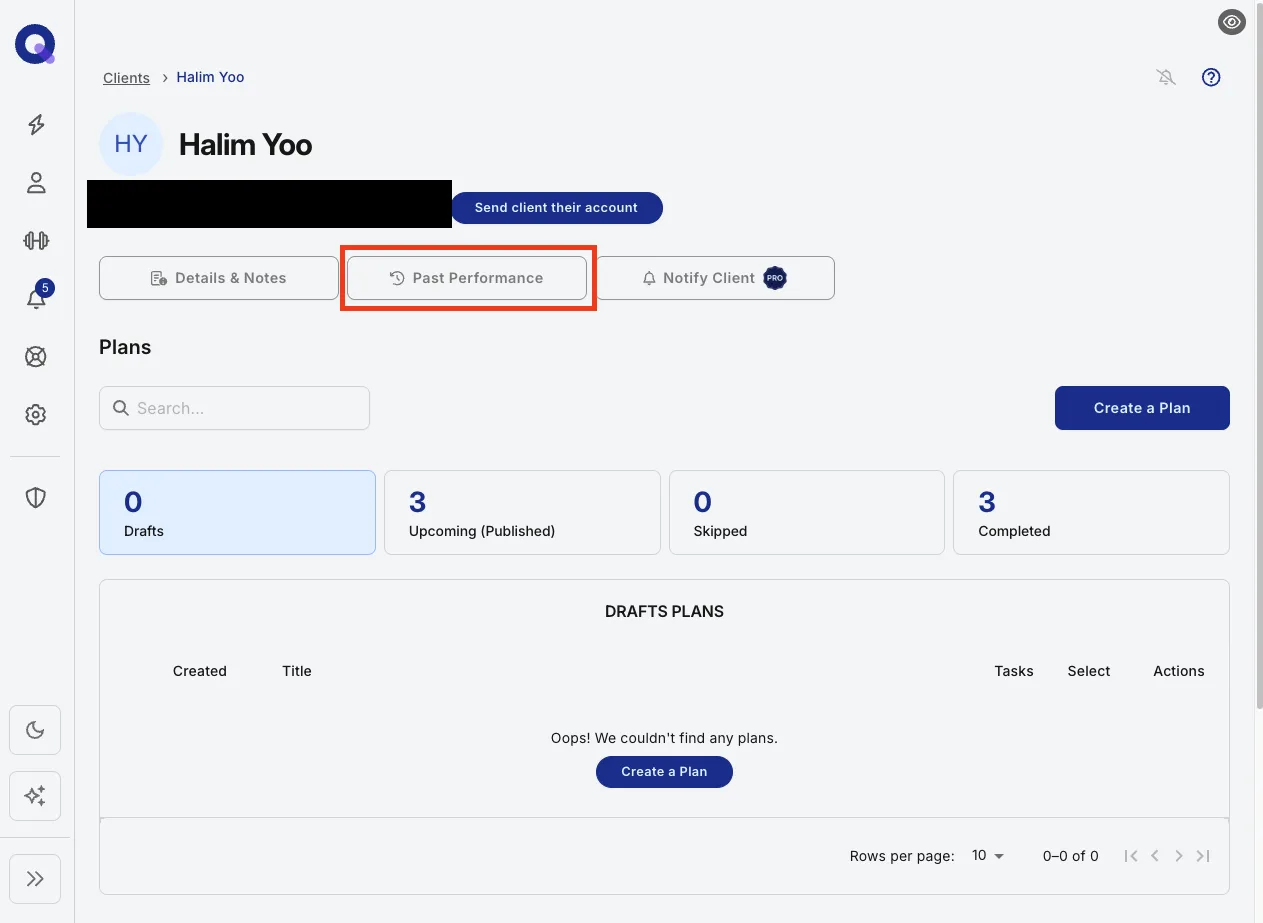This screenshot has width=1263, height=923.
Task: Open the help question mark icon
Action: point(1211,77)
